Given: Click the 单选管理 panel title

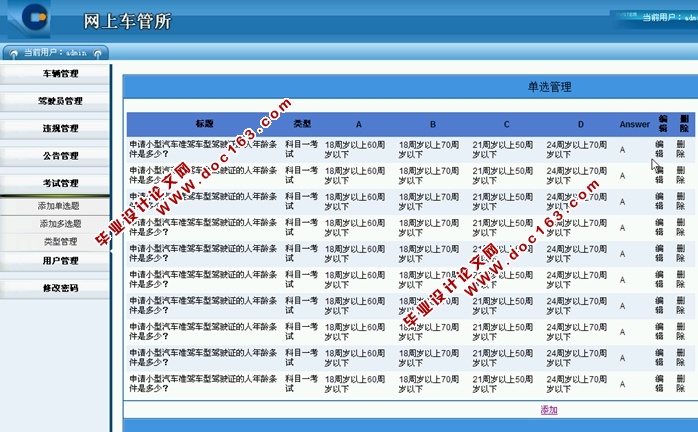Looking at the screenshot, I should point(549,87).
